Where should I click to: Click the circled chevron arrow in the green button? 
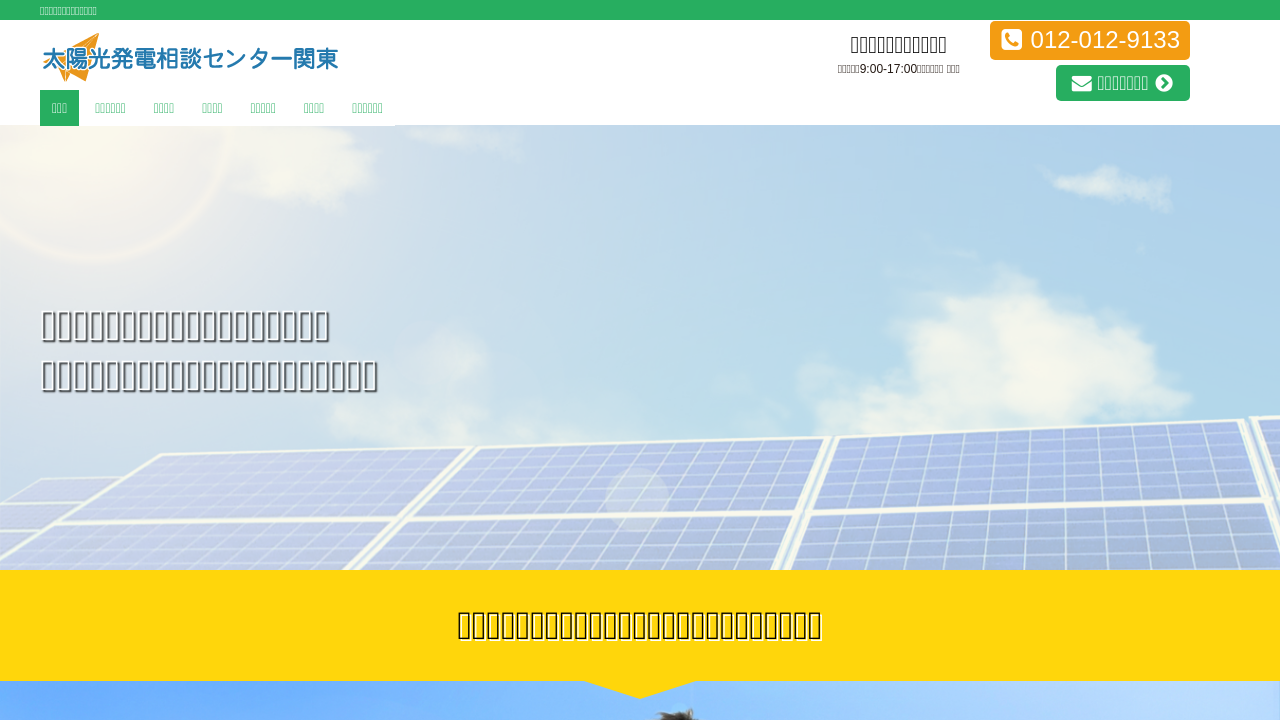coord(1164,83)
